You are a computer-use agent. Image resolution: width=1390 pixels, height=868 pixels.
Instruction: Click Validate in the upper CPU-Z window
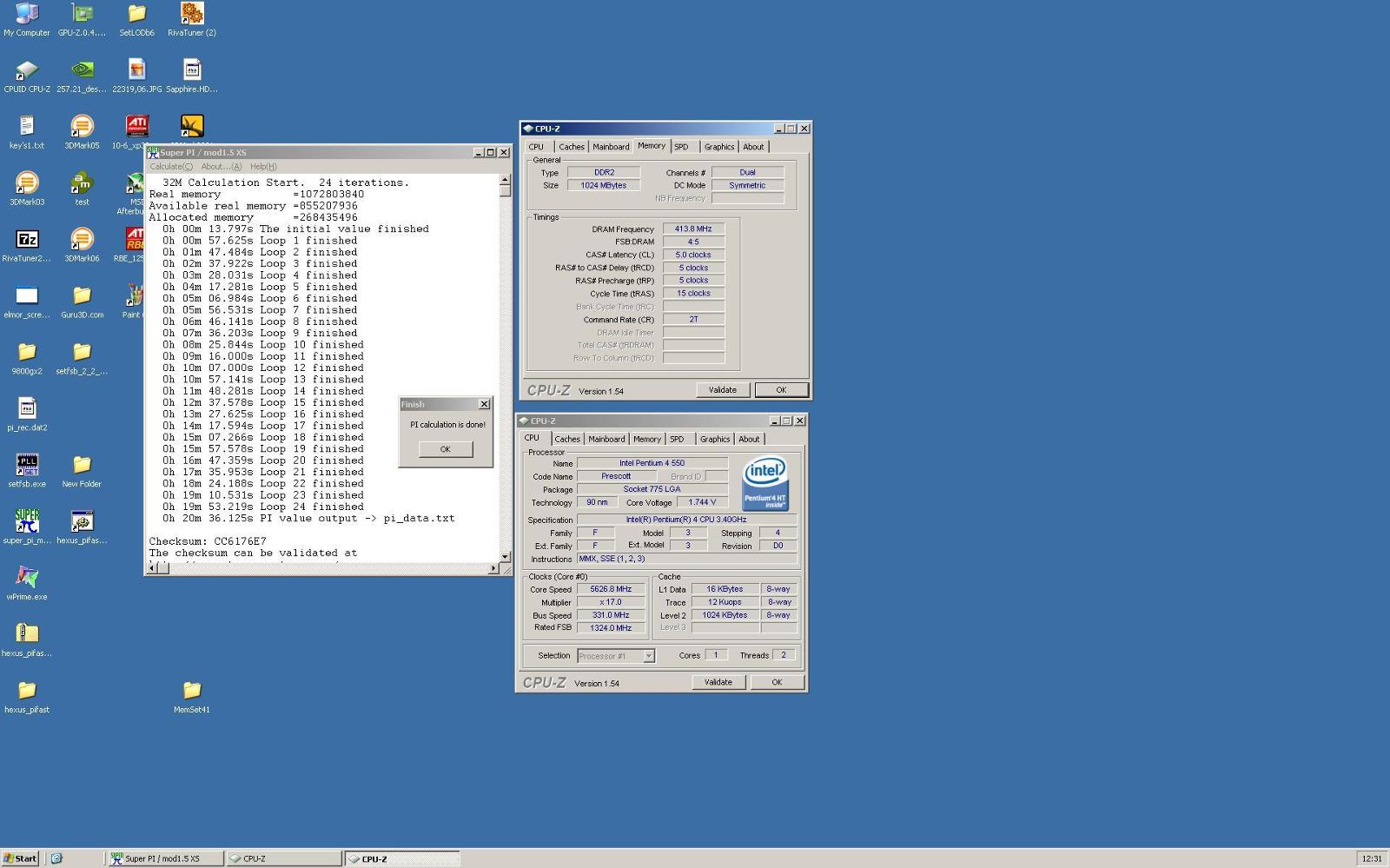pos(722,390)
